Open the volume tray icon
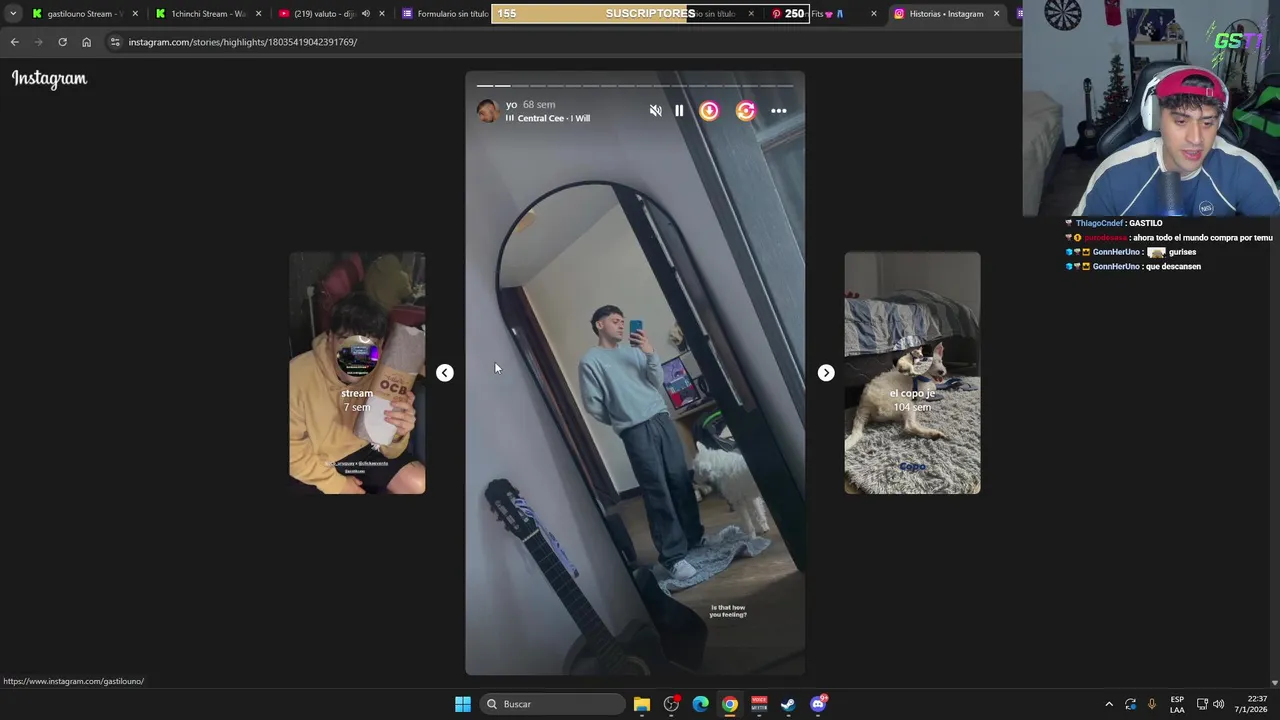The height and width of the screenshot is (720, 1280). 1218,704
